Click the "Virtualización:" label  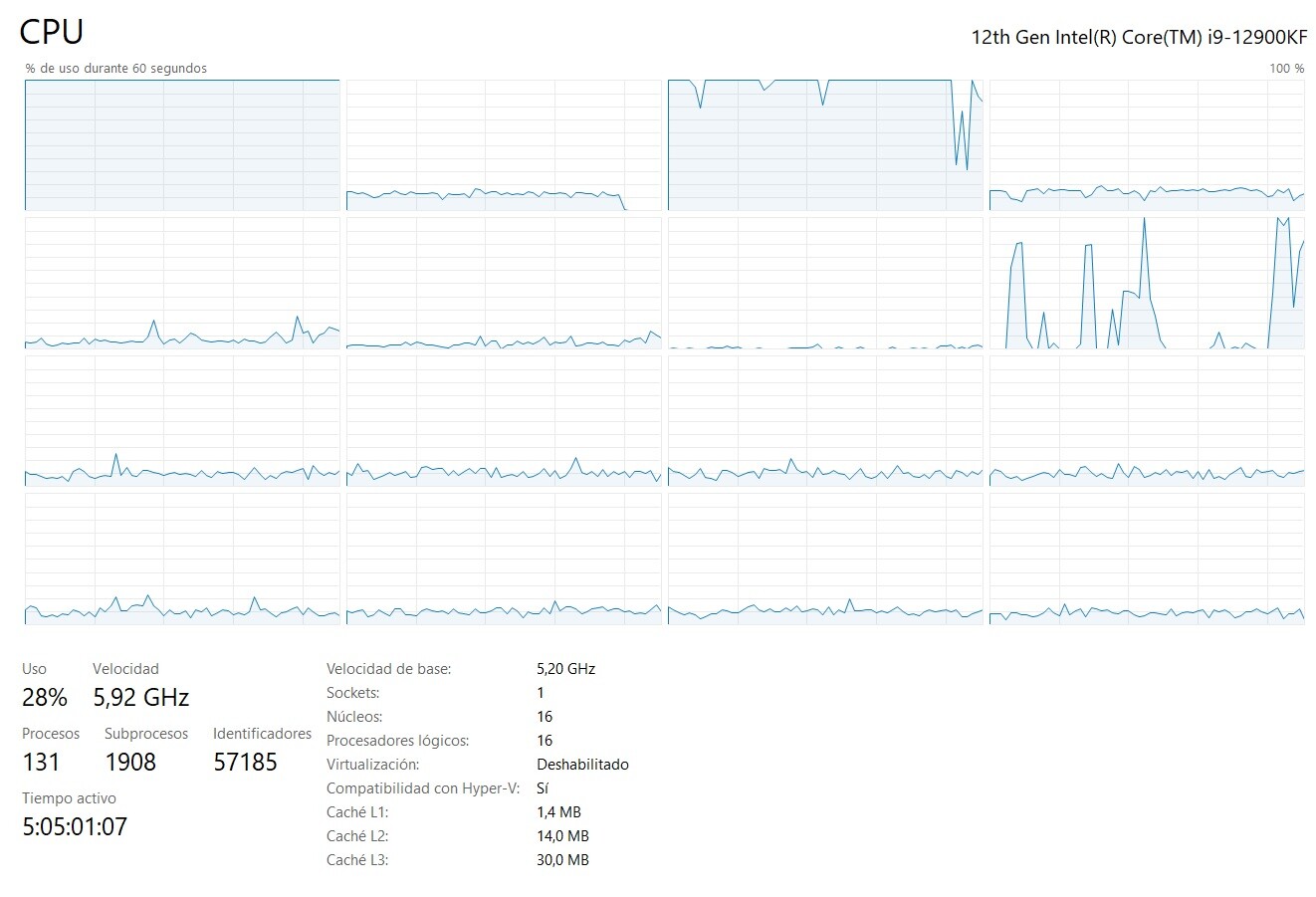coord(372,765)
